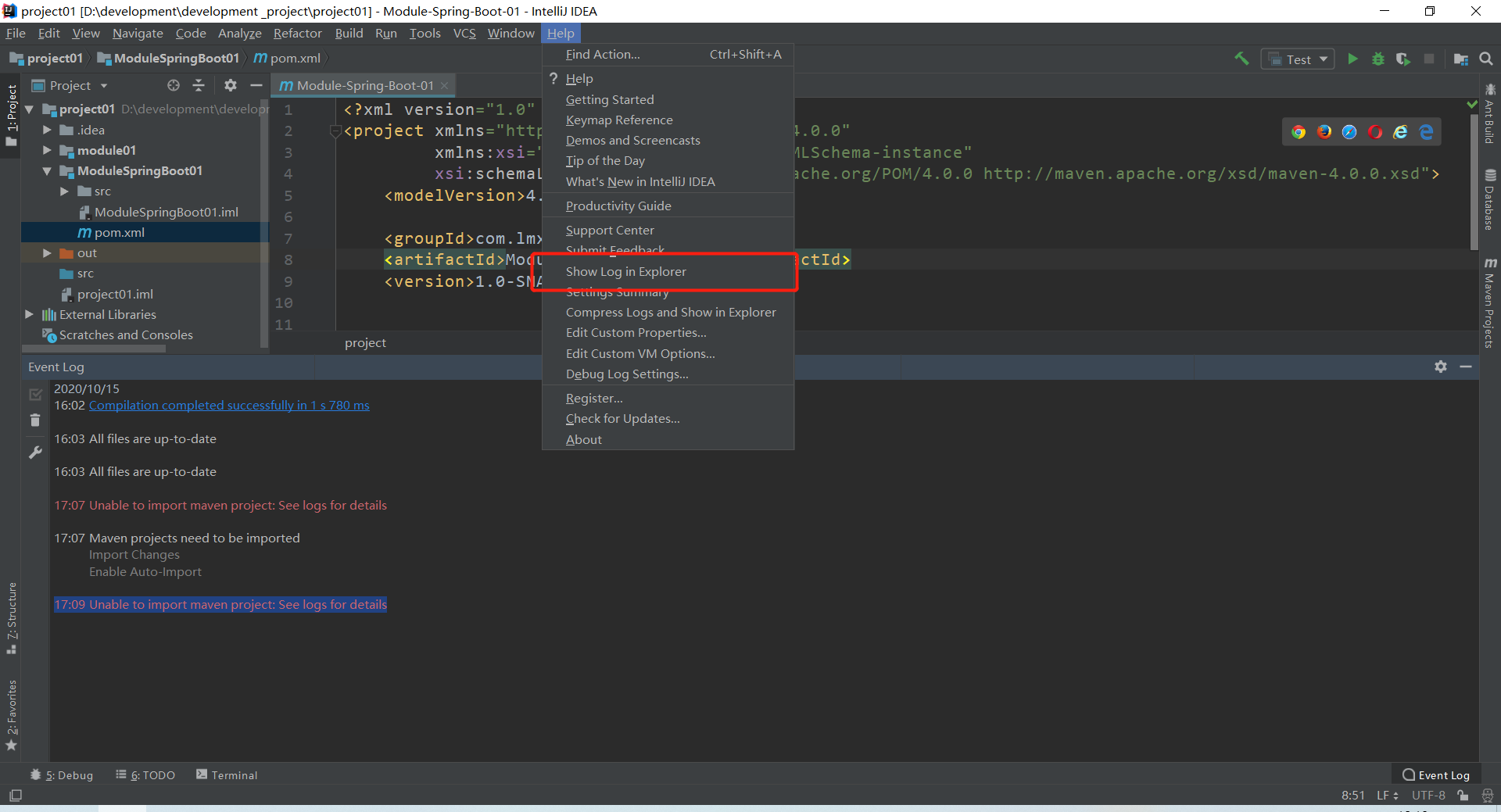
Task: Collapse the project01 root tree node
Action: click(x=30, y=109)
